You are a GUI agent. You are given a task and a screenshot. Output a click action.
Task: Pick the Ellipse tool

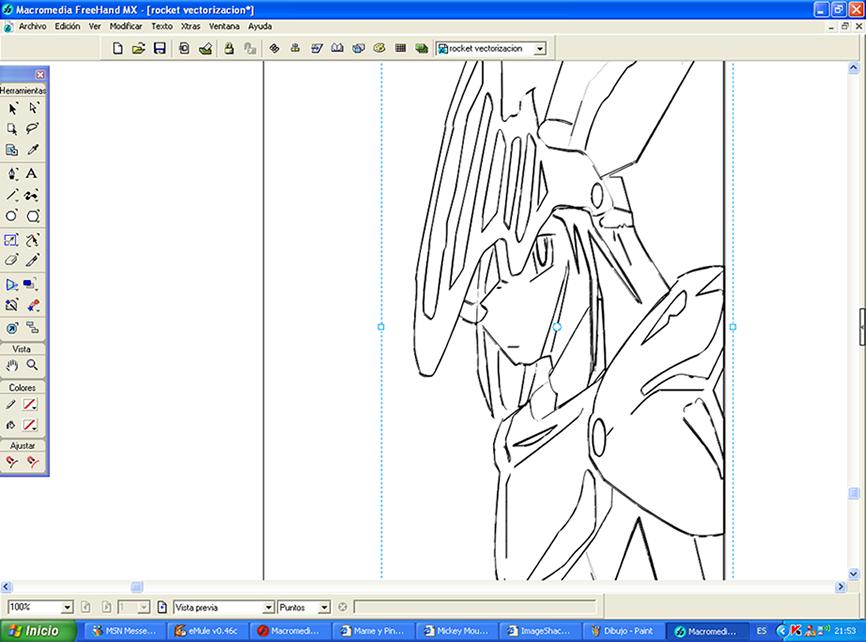coord(12,216)
